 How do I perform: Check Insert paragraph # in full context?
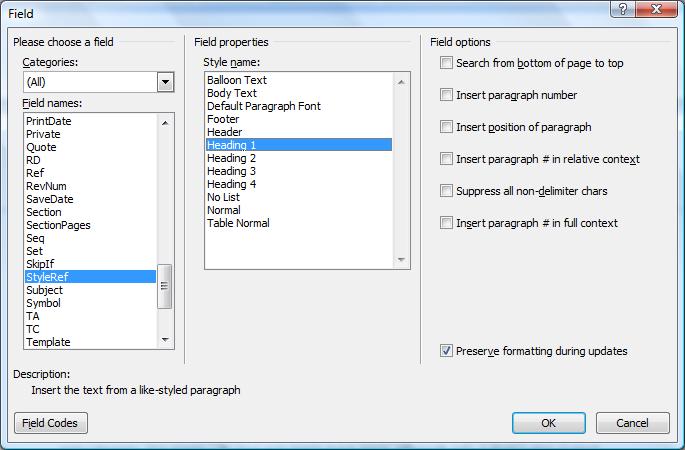446,223
